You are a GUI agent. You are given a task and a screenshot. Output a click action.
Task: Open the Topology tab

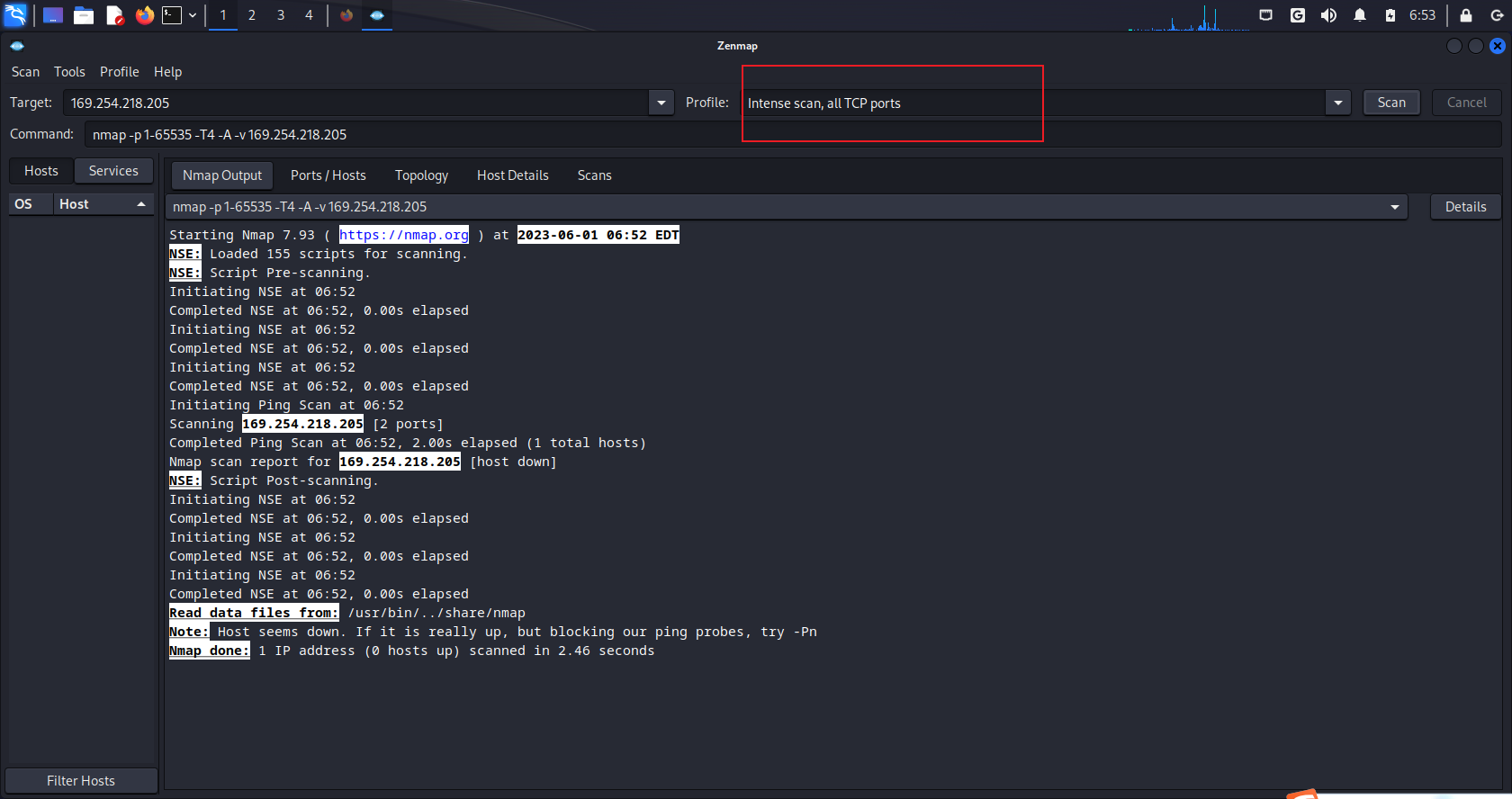point(421,175)
